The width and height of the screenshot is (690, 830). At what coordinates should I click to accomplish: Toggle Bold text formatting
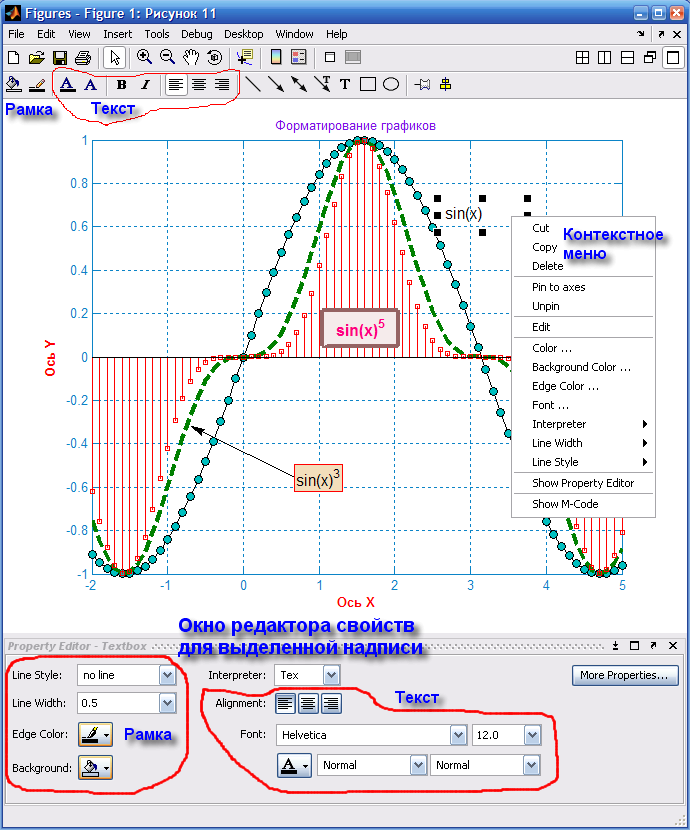point(121,85)
